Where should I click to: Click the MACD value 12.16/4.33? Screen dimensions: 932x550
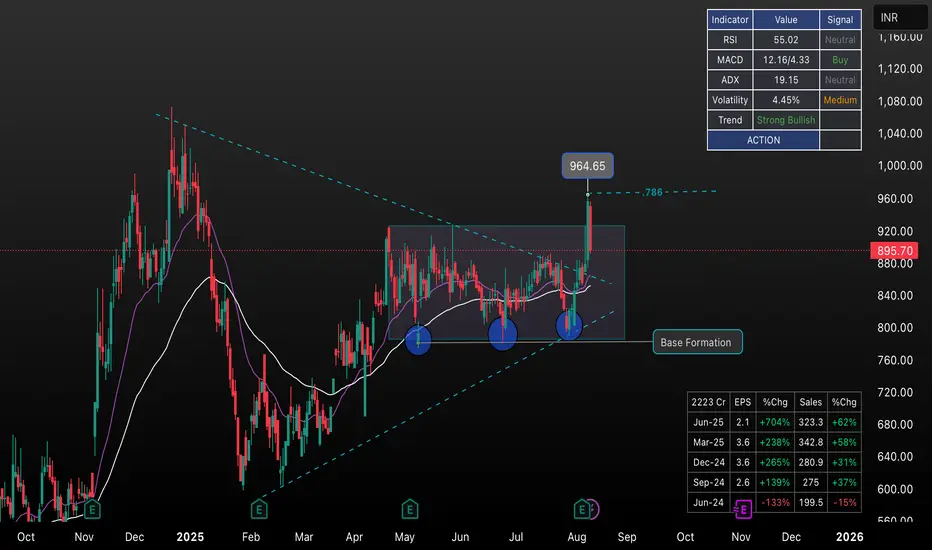coord(786,60)
